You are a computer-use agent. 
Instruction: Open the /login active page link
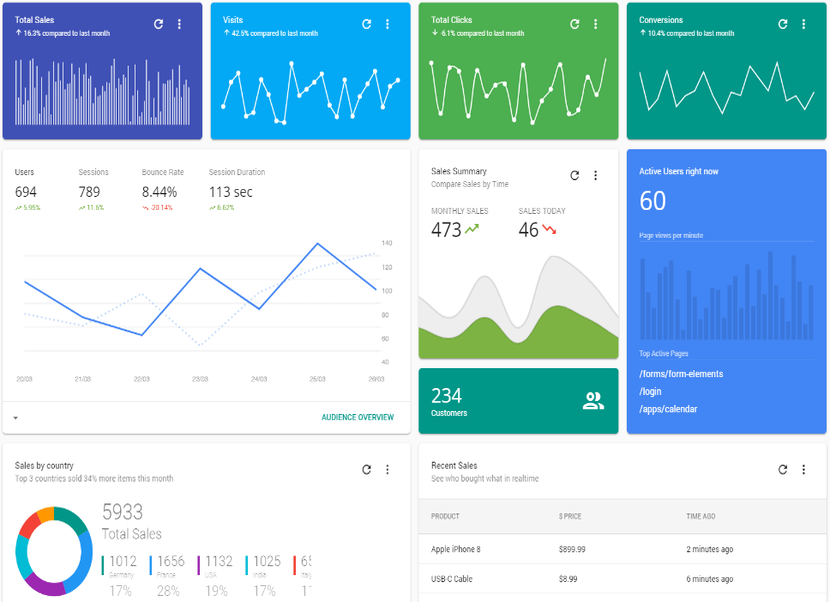click(650, 391)
